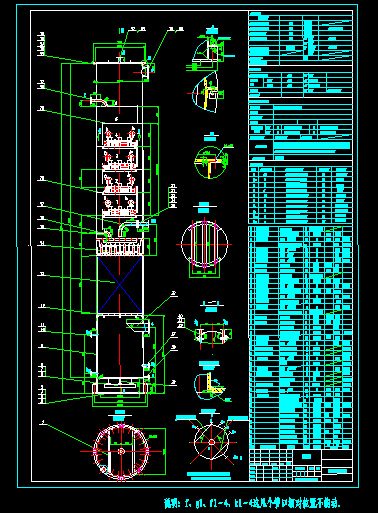Click the cyan note text below the drawing frame
This screenshot has height=513, width=378.
tap(252, 502)
